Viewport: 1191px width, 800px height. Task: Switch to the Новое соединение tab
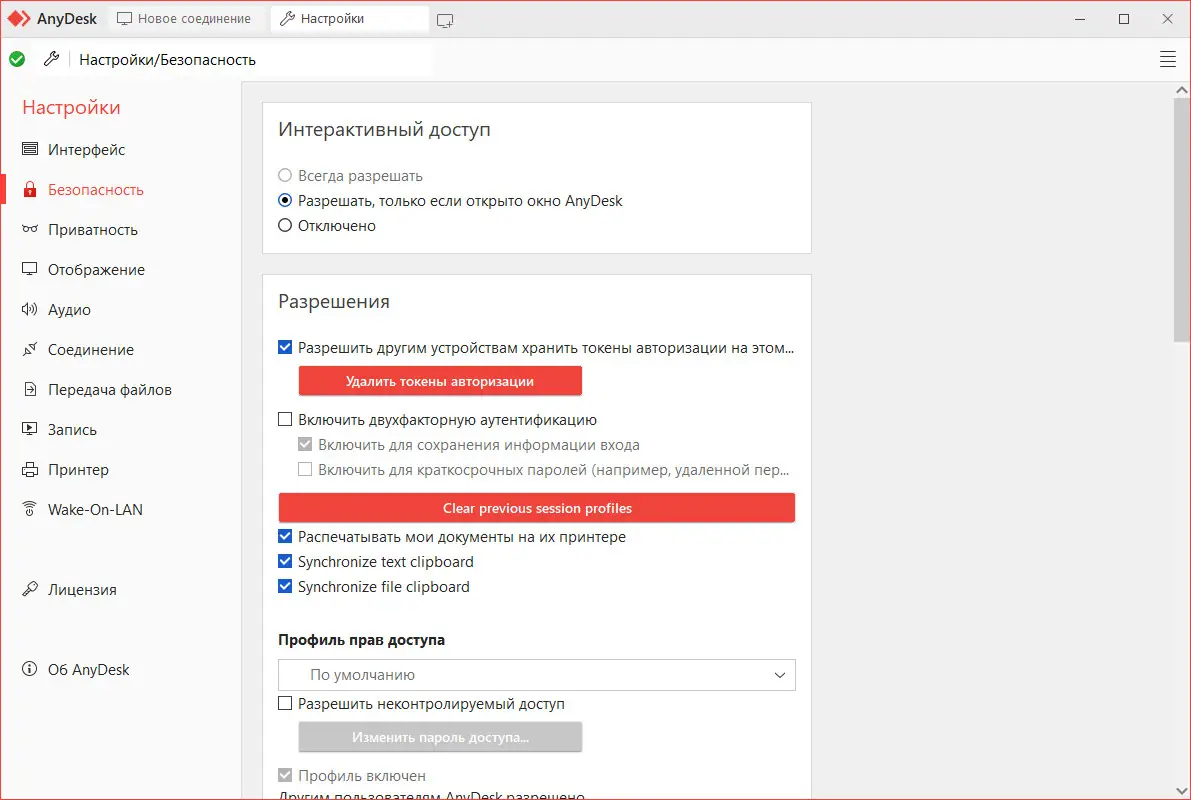coord(185,18)
